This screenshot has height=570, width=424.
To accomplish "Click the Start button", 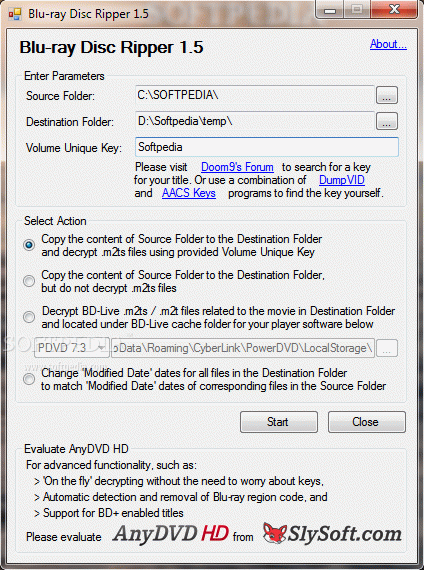I will tap(279, 422).
